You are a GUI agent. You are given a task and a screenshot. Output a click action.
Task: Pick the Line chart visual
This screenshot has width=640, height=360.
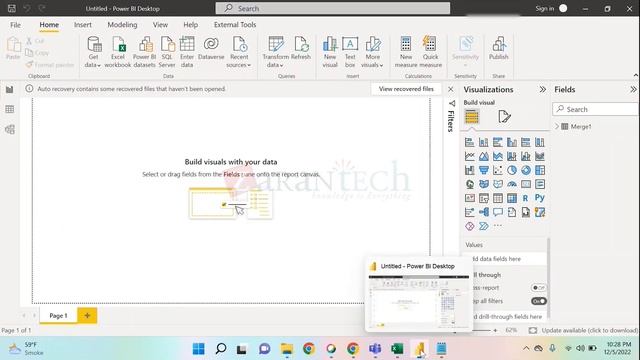click(x=470, y=156)
